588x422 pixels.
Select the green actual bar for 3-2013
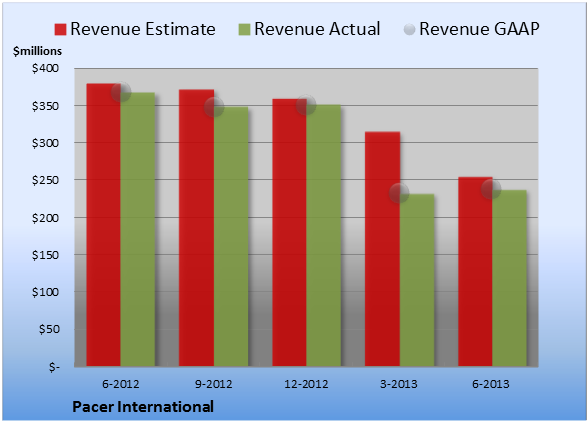coord(417,280)
